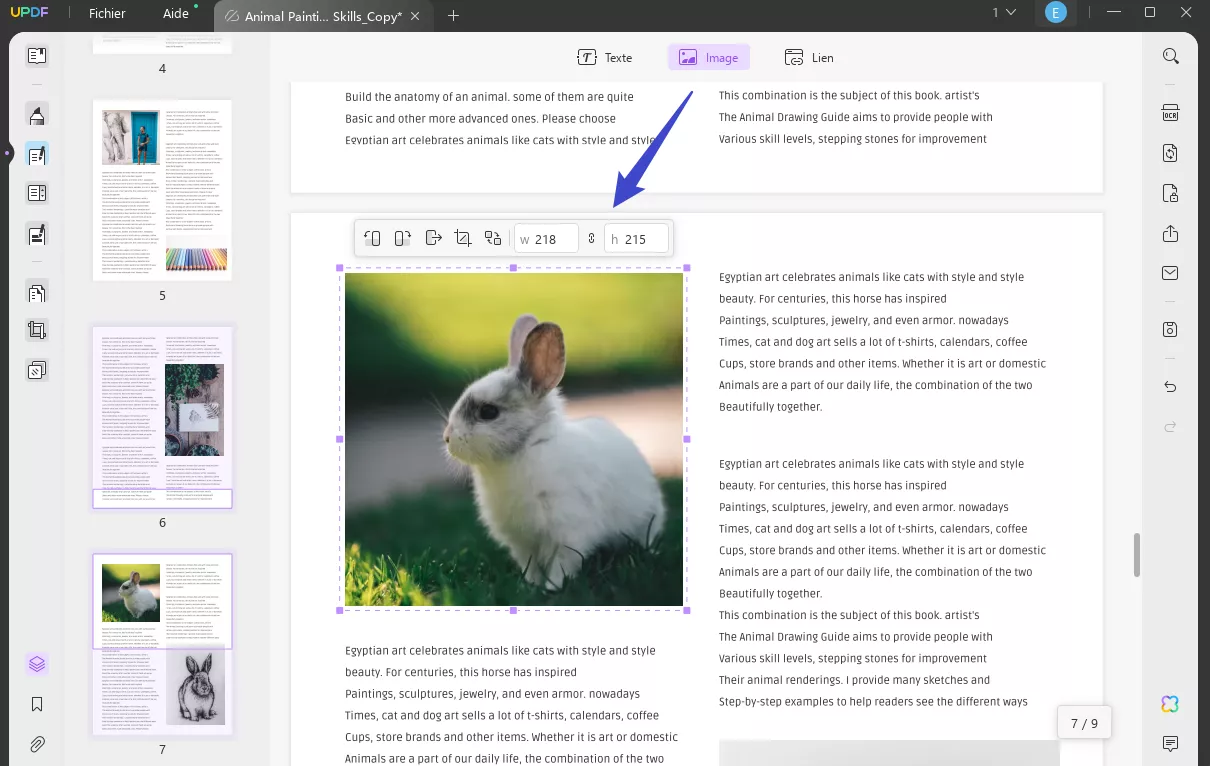1210x766 pixels.
Task: Open the Fill and Sign tool
Action: click(x=37, y=234)
